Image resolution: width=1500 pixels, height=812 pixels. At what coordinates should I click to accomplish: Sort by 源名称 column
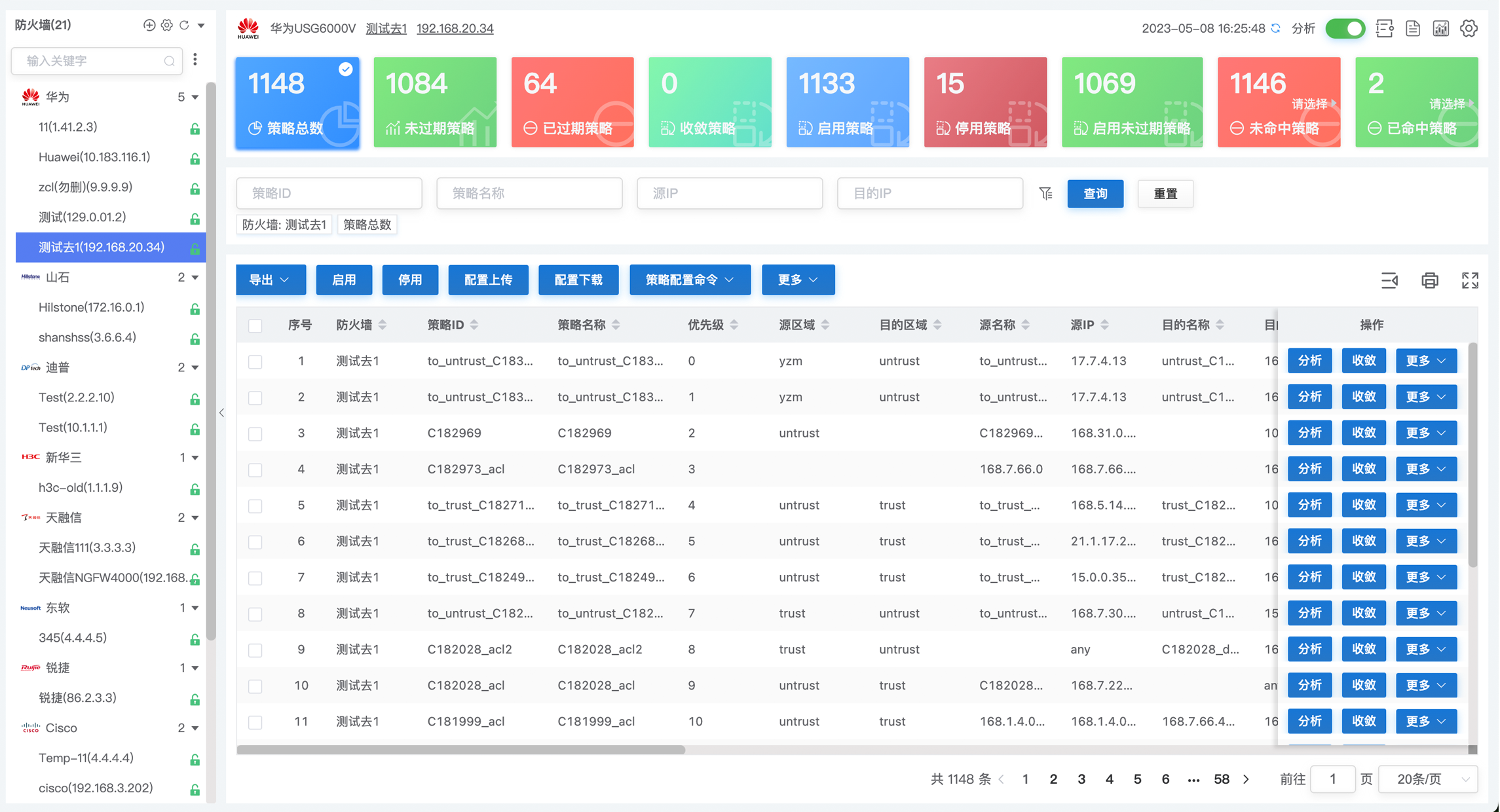1026,325
